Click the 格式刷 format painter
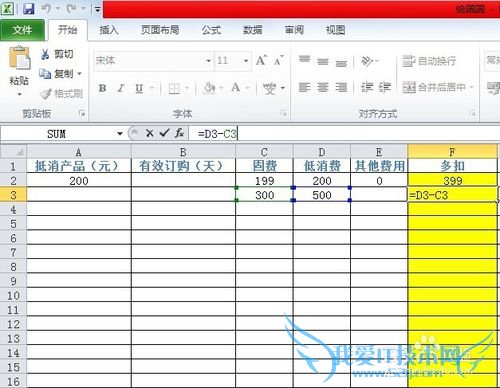 pos(61,94)
